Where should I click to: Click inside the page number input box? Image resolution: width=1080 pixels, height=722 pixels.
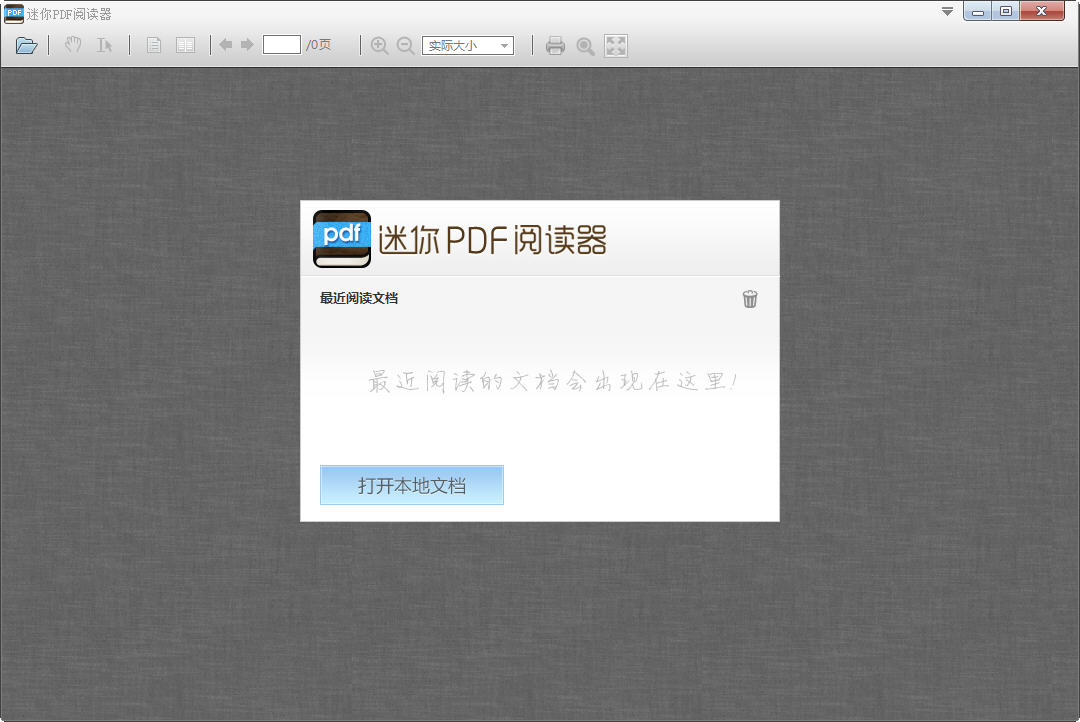point(282,44)
